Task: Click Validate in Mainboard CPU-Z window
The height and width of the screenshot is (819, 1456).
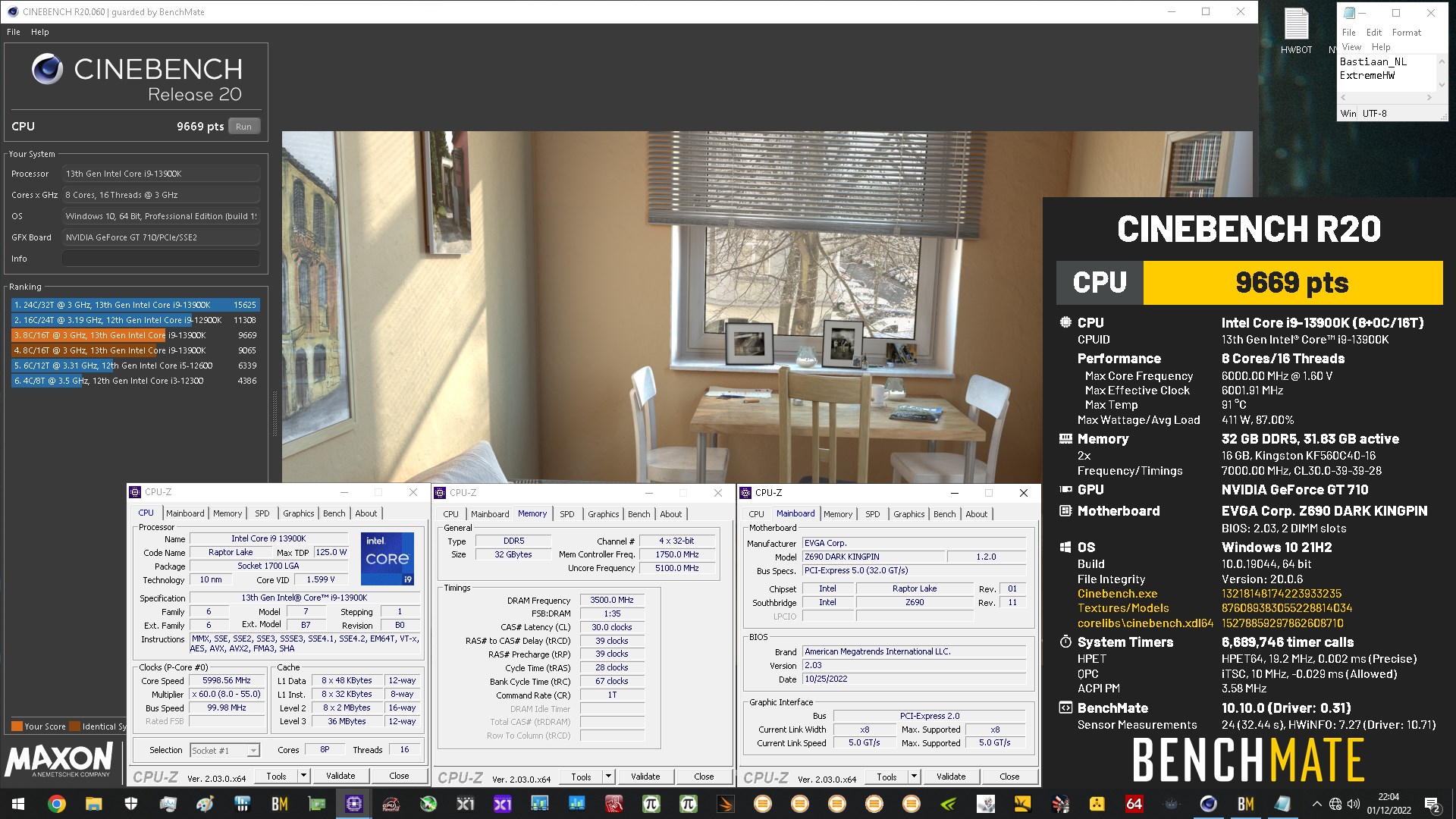Action: 951,777
